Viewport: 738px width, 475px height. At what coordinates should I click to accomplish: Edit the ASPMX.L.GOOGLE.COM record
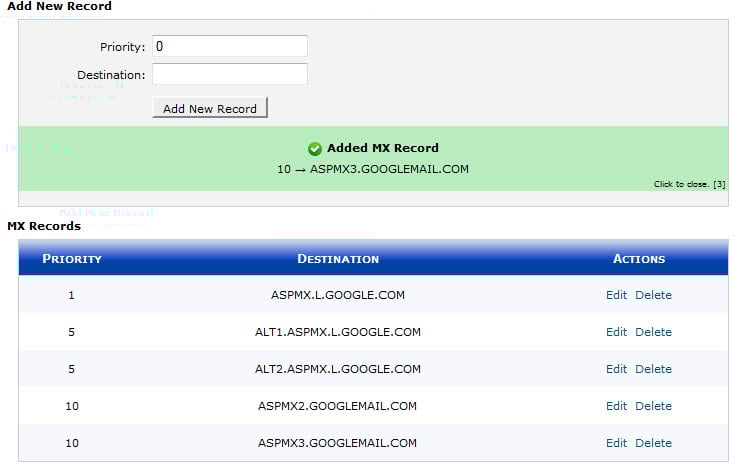(616, 295)
